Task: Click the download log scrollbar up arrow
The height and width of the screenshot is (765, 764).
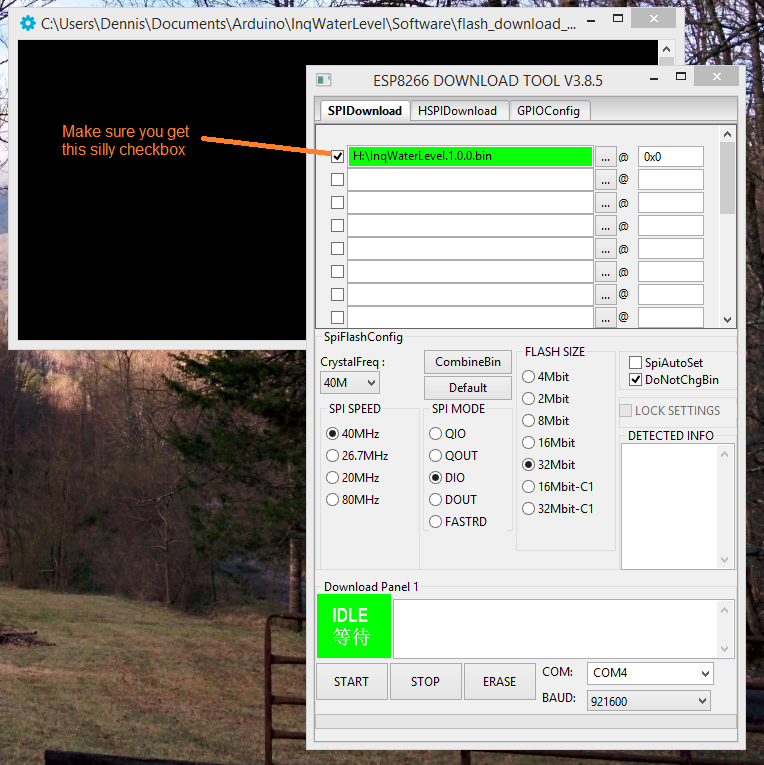Action: (724, 610)
